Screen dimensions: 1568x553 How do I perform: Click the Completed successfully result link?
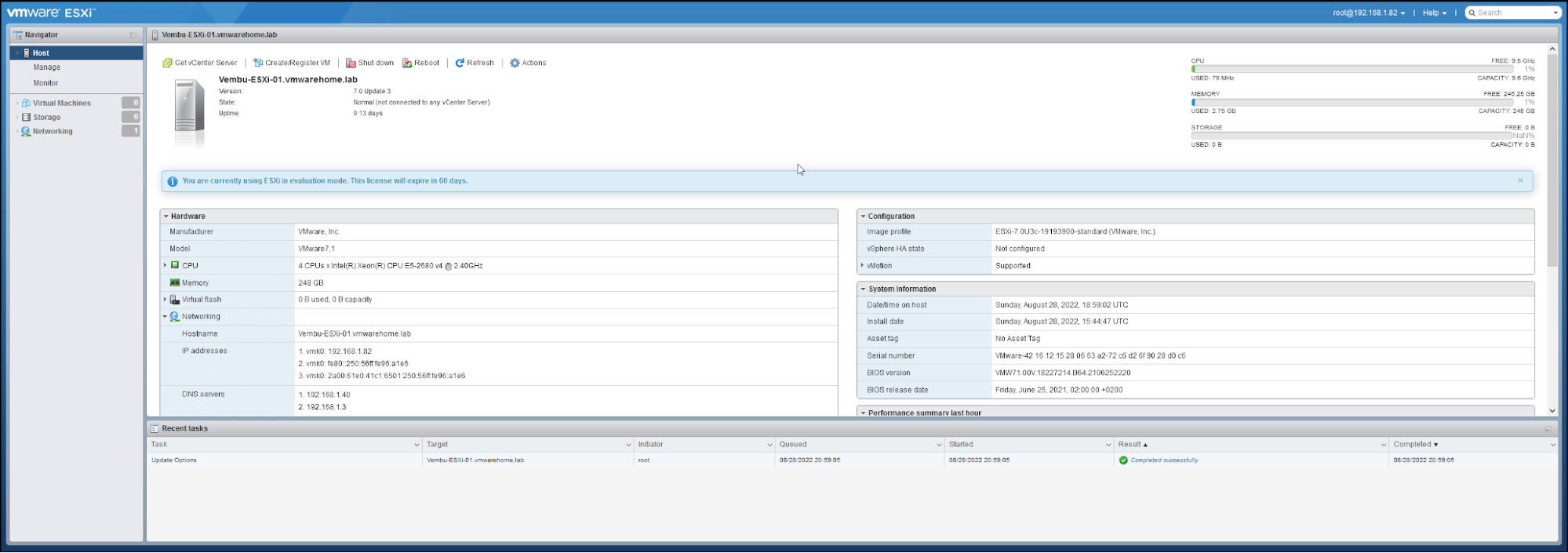click(1165, 460)
